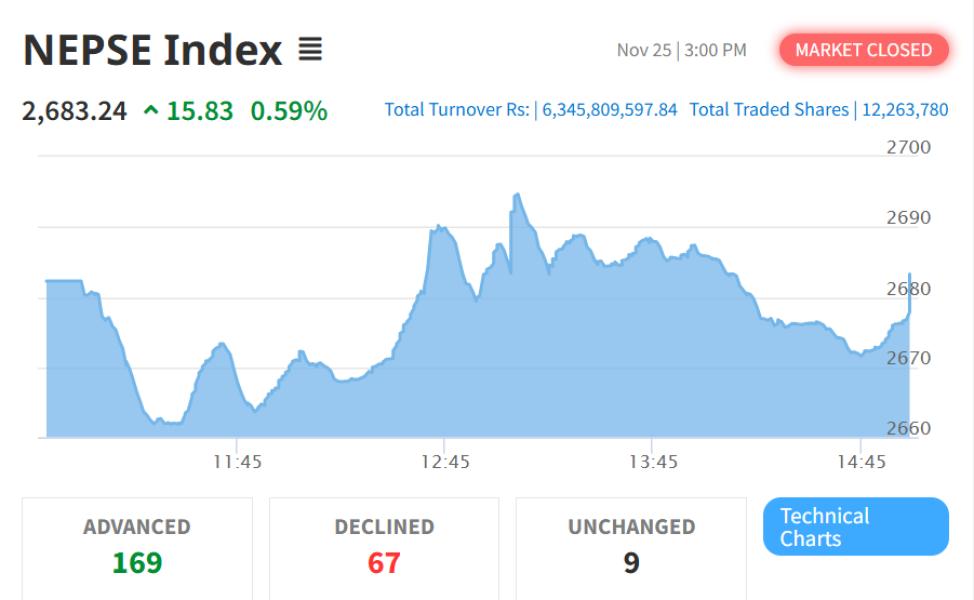Viewport: 974px width, 600px height.
Task: Click the UNCHANGED 9 stat card
Action: 631,547
